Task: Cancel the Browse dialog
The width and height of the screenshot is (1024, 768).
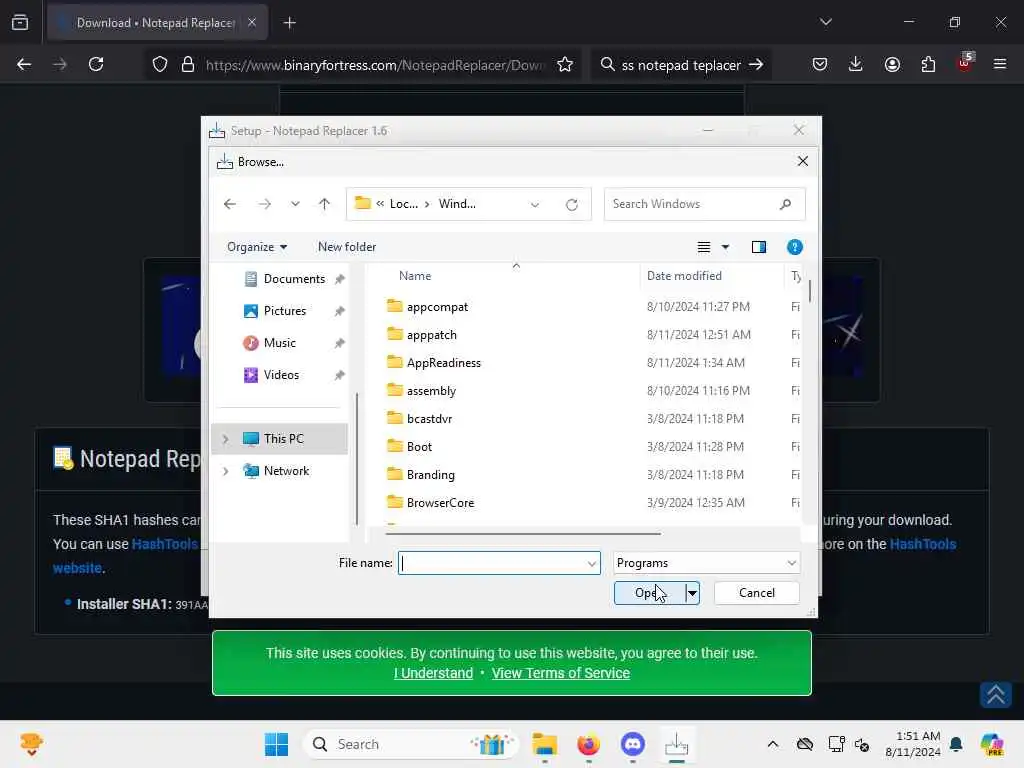Action: [x=757, y=593]
